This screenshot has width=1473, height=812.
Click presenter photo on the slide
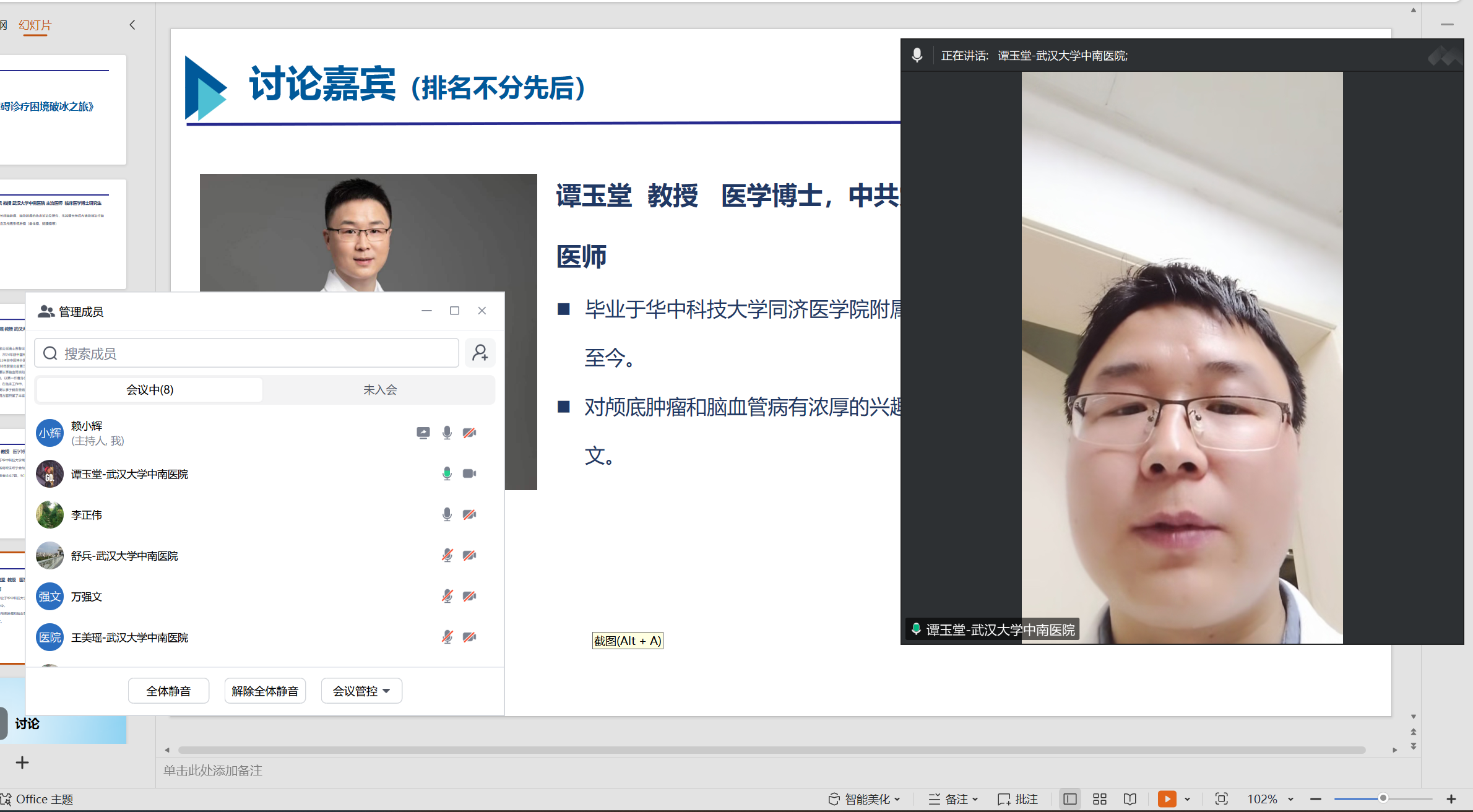368,233
